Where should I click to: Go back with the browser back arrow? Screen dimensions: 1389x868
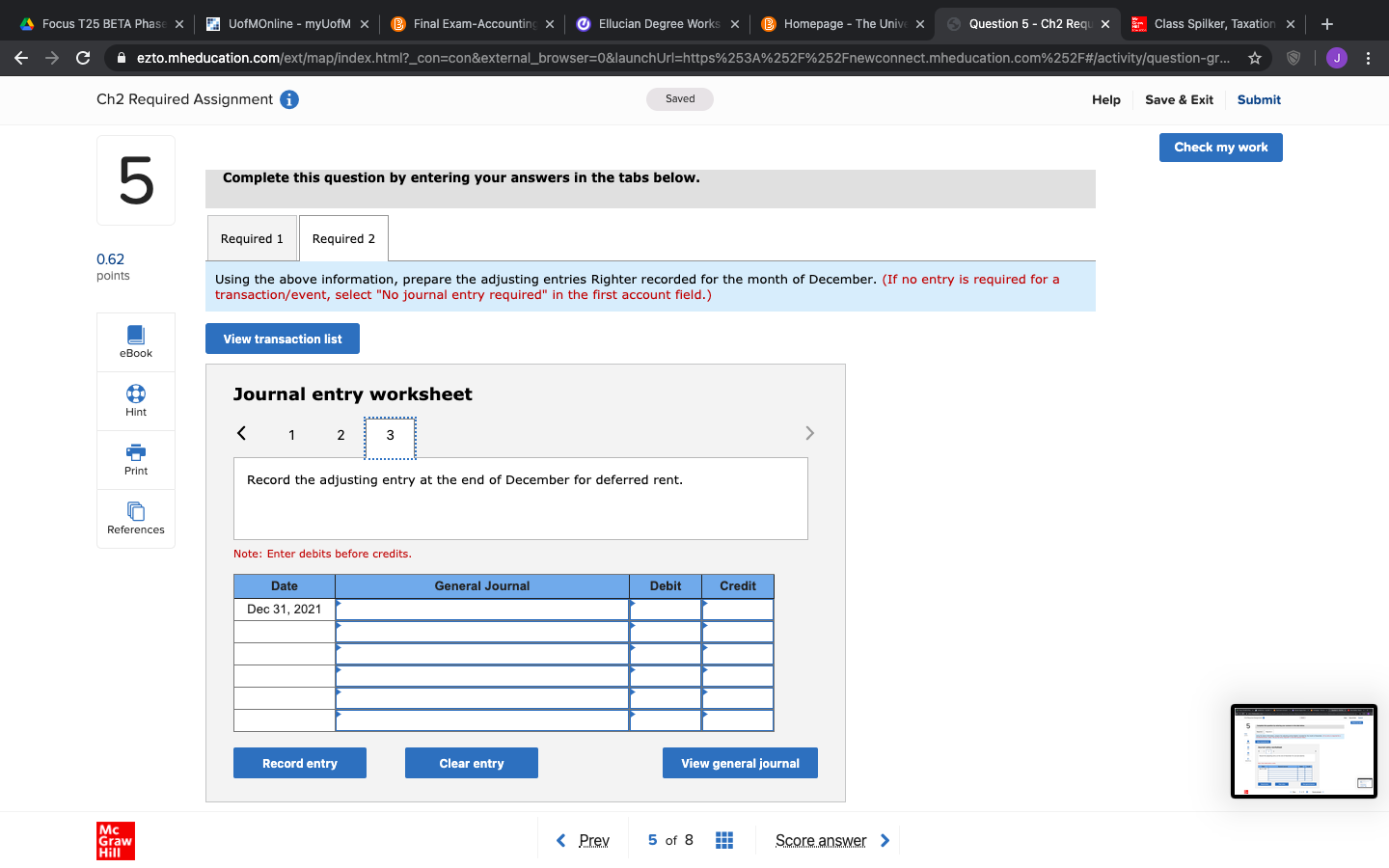(x=21, y=58)
